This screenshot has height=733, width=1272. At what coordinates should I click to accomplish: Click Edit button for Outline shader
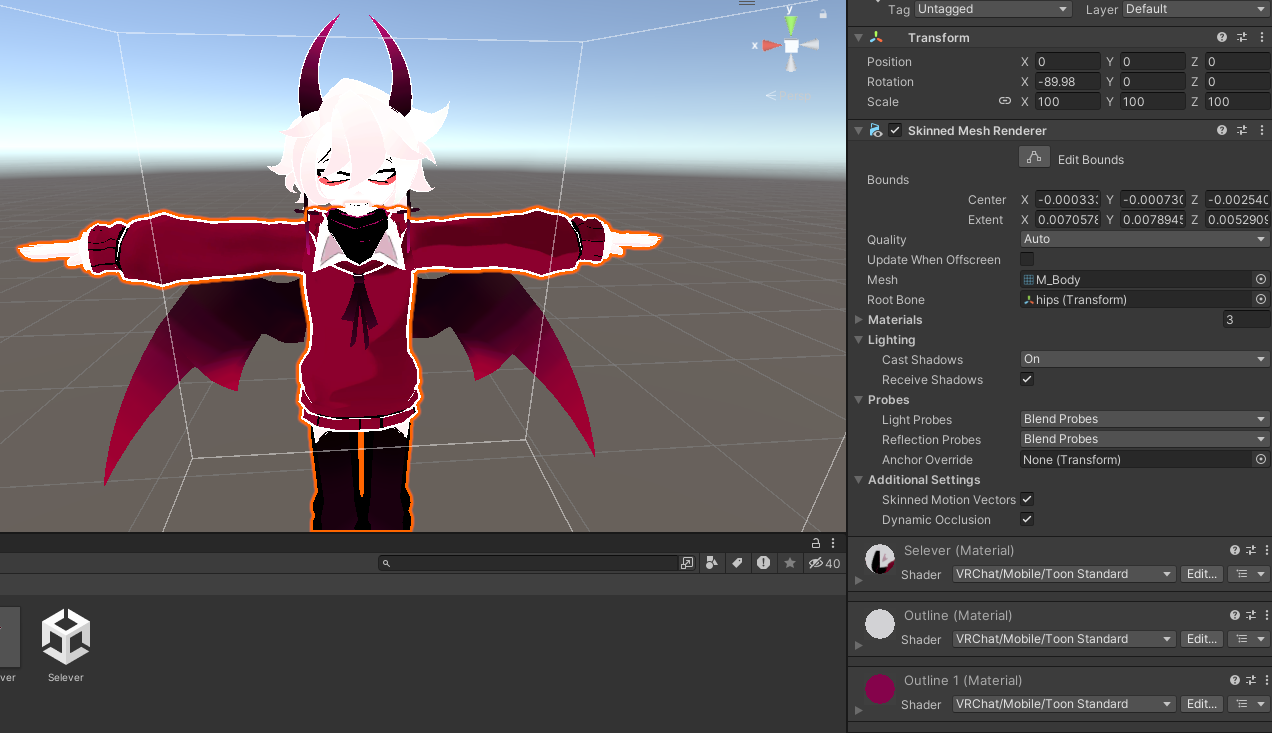[x=1201, y=639]
